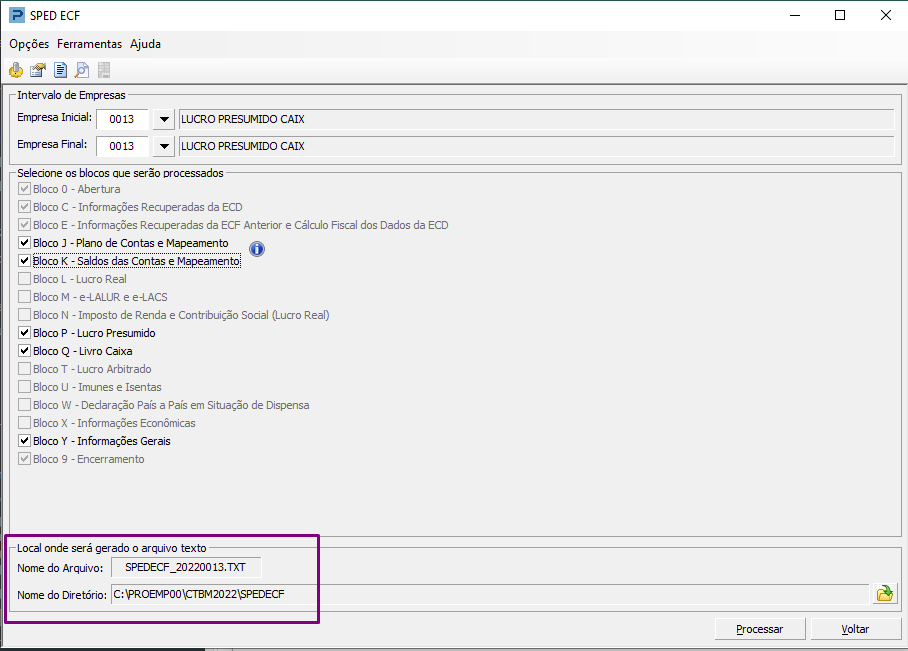Toggle Bloco Y - Informações Gerais checkbox
908x651 pixels.
24,440
